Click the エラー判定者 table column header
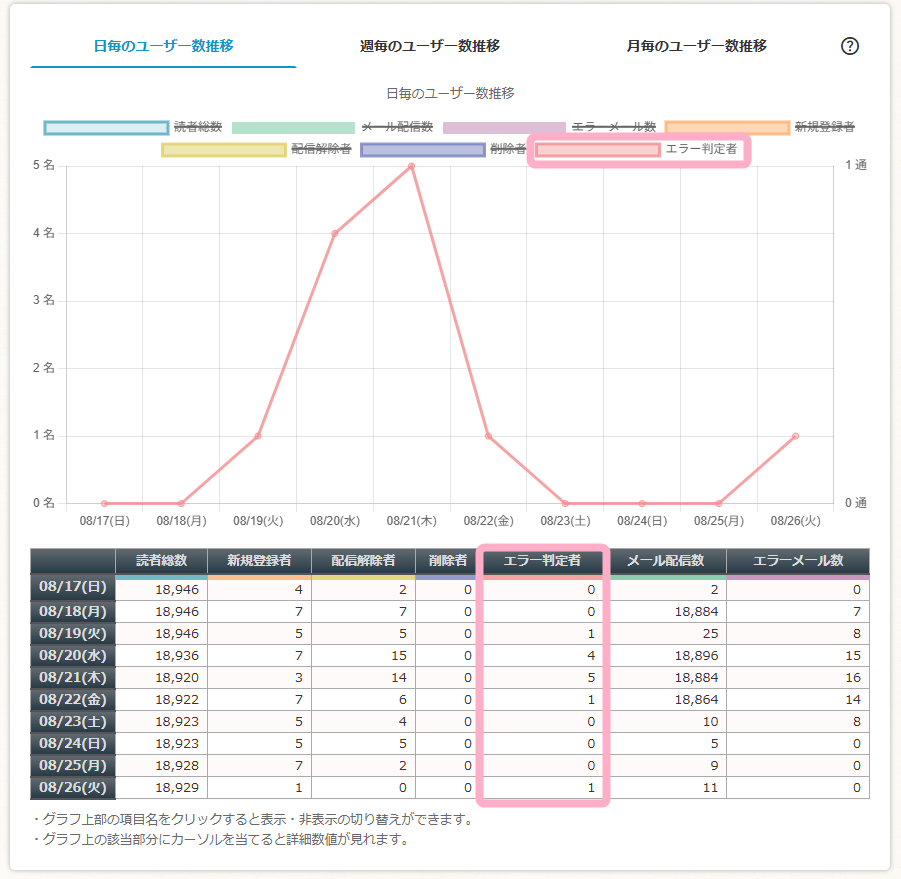901x879 pixels. tap(542, 561)
